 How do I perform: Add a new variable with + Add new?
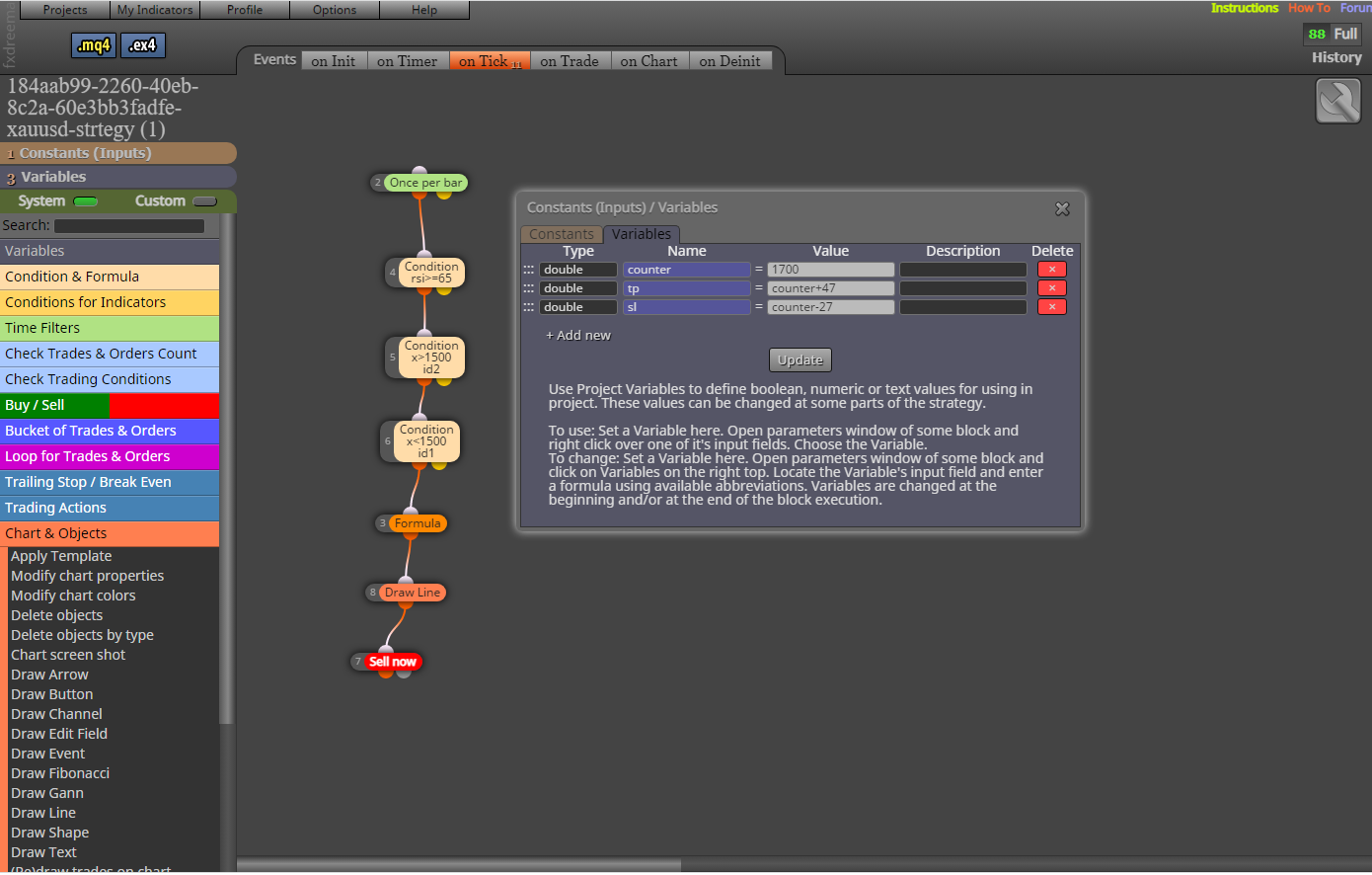click(x=578, y=336)
